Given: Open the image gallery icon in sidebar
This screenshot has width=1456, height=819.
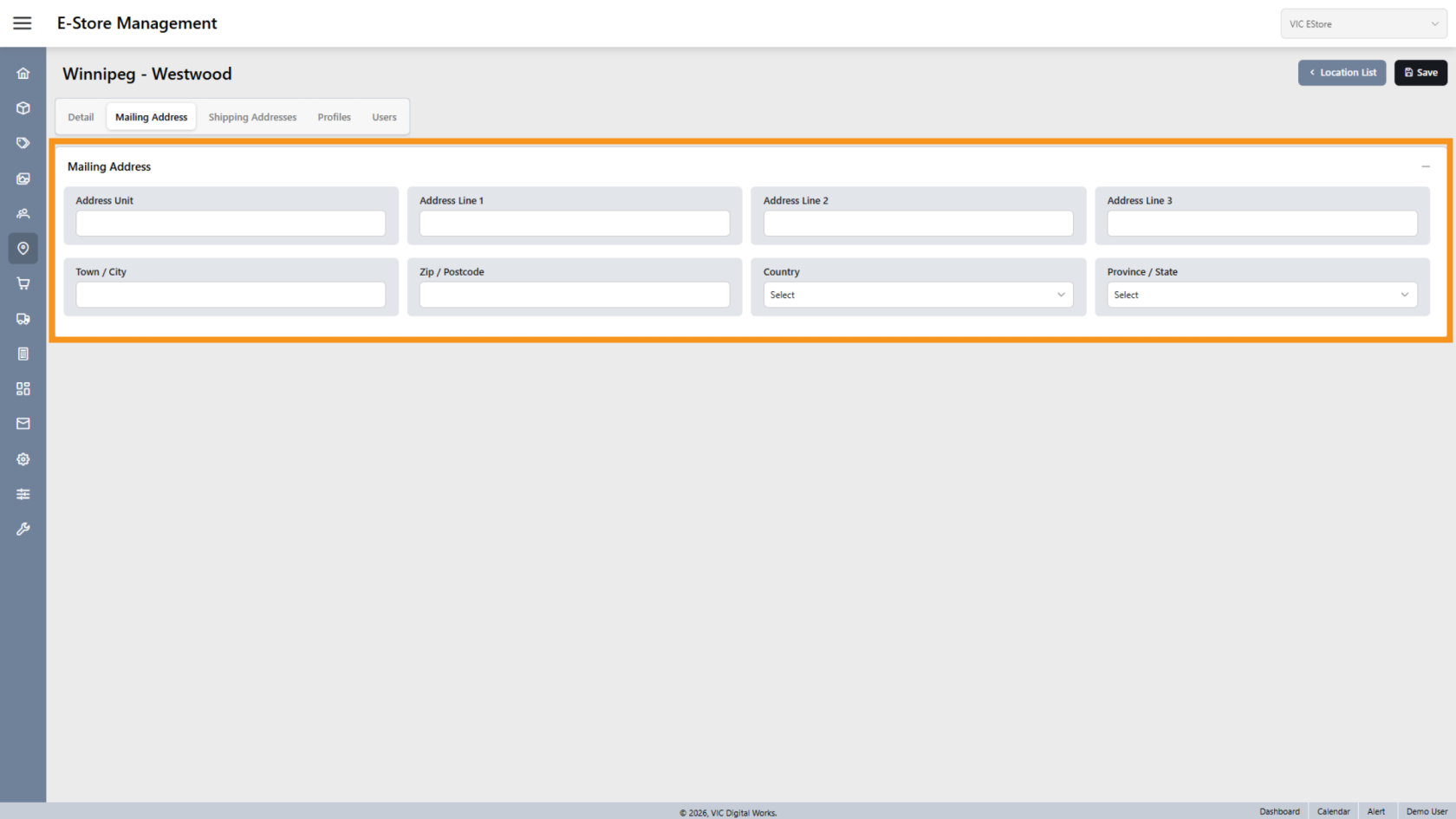Looking at the screenshot, I should coord(23,179).
